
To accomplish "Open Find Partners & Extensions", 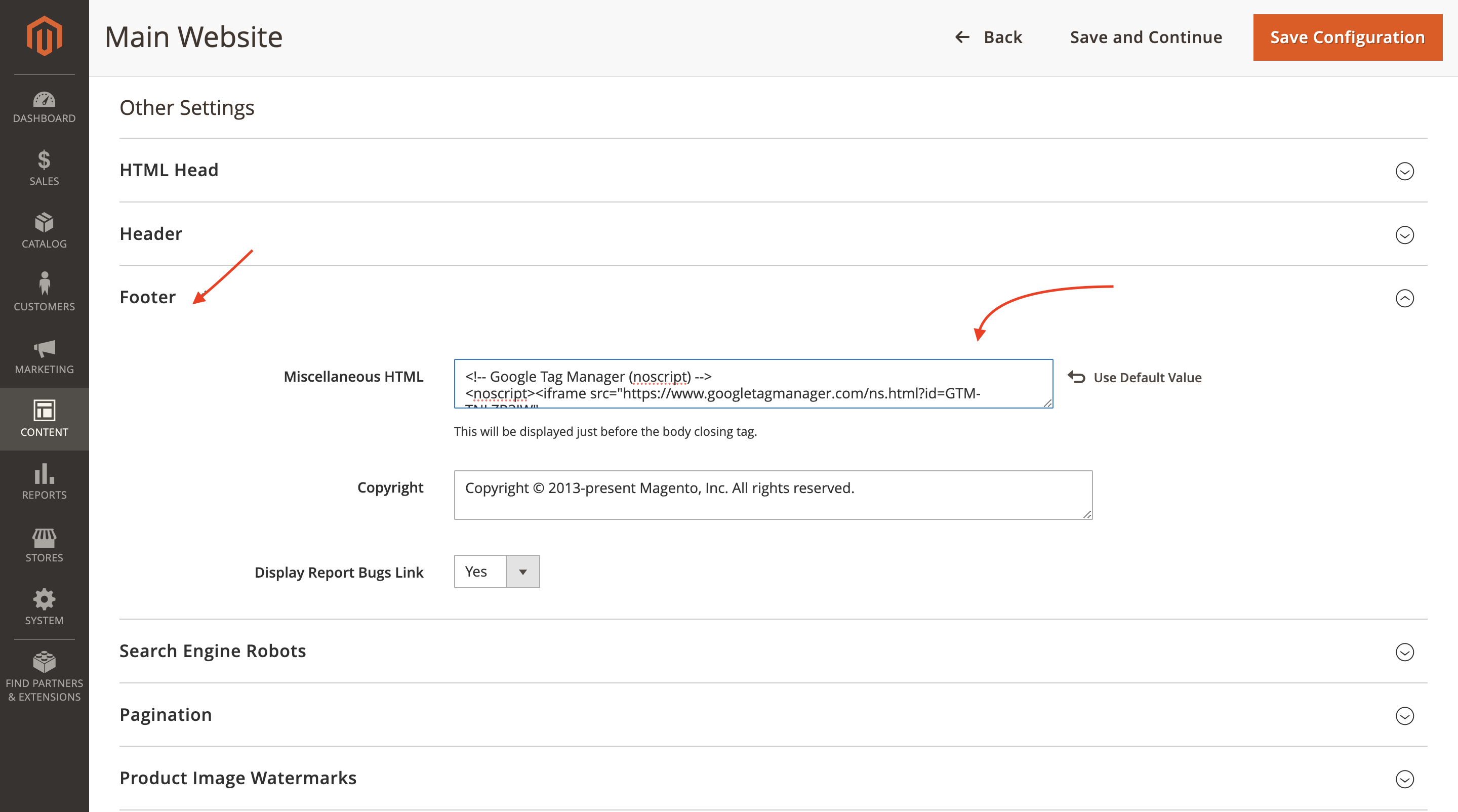I will tap(44, 676).
